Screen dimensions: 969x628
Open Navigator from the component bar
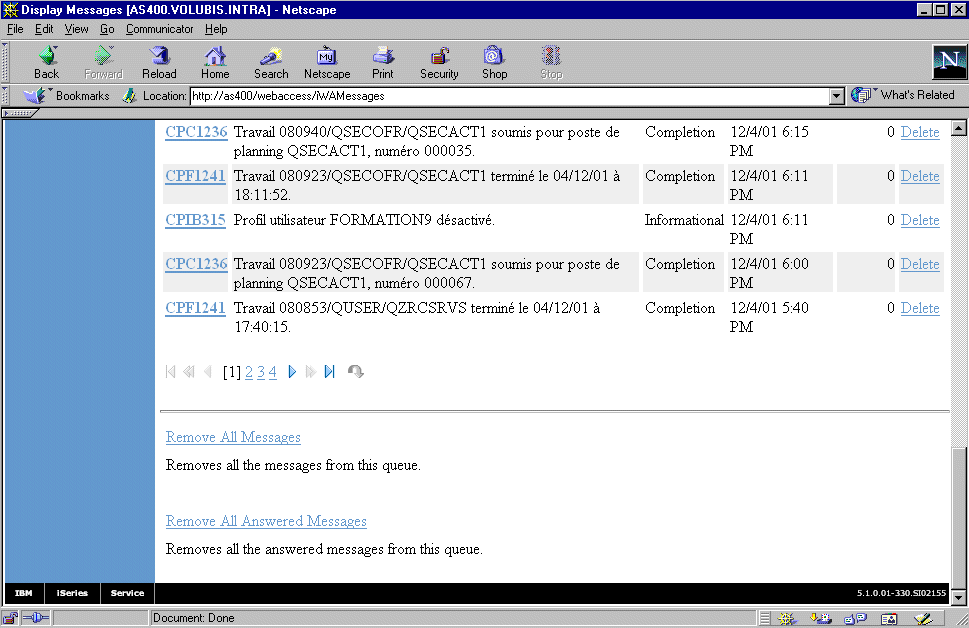tap(786, 618)
